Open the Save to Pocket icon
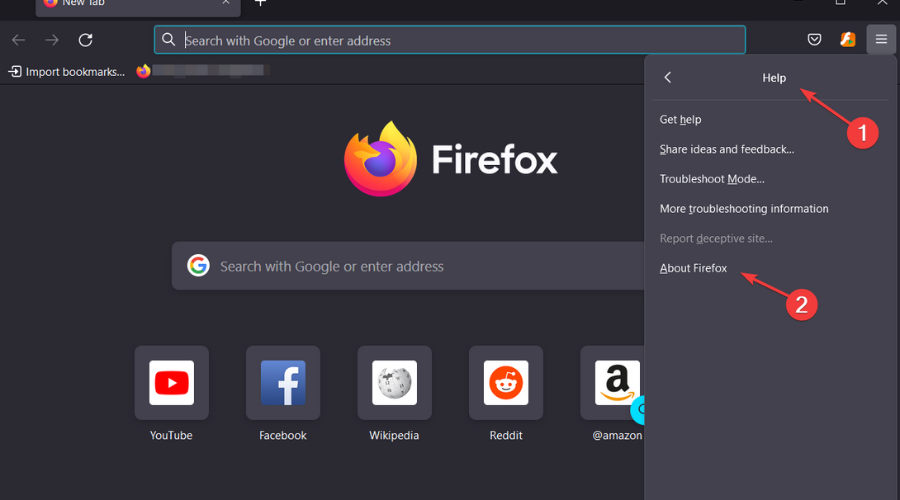 click(x=814, y=40)
